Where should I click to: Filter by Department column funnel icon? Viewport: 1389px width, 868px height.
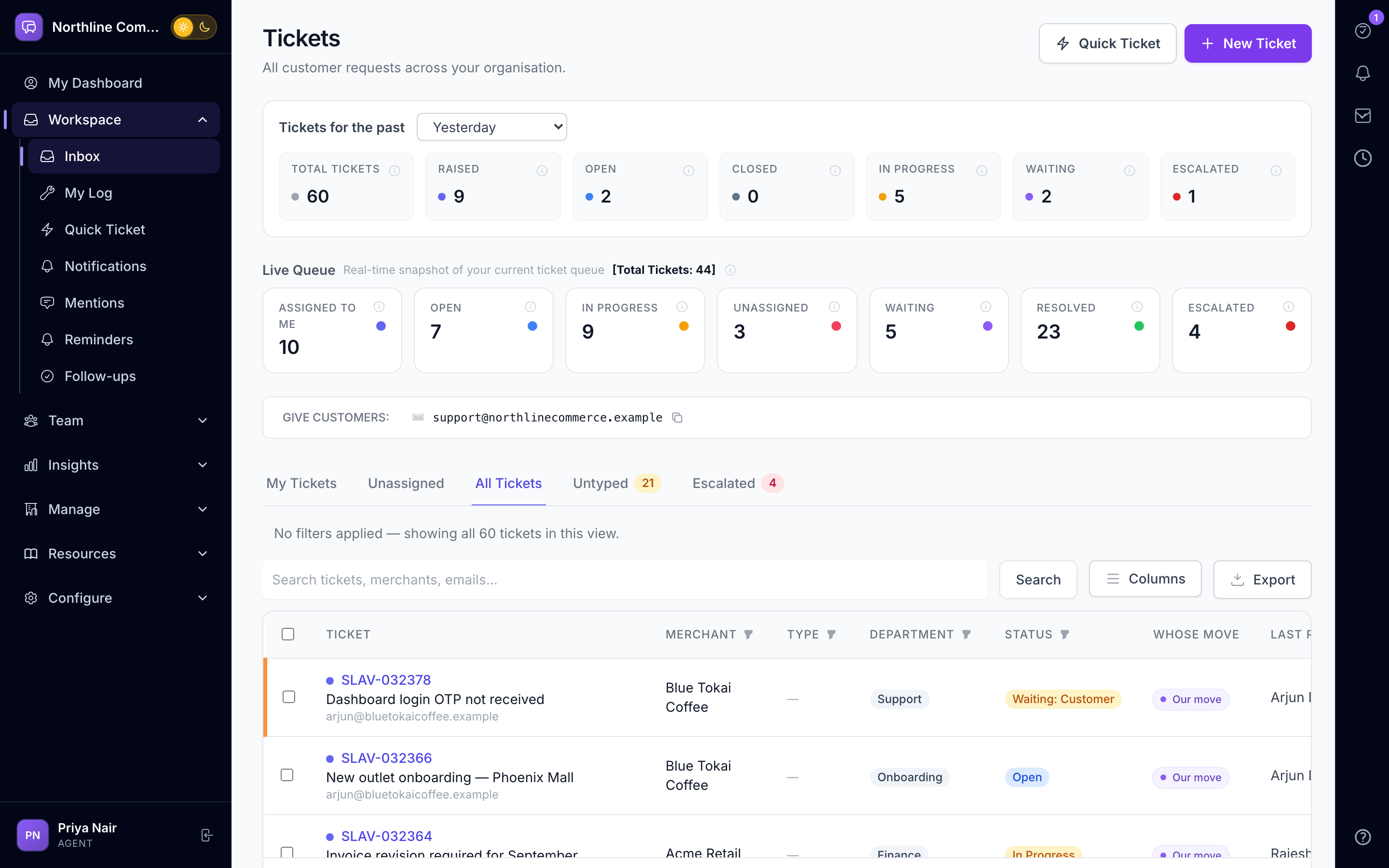pyautogui.click(x=967, y=634)
